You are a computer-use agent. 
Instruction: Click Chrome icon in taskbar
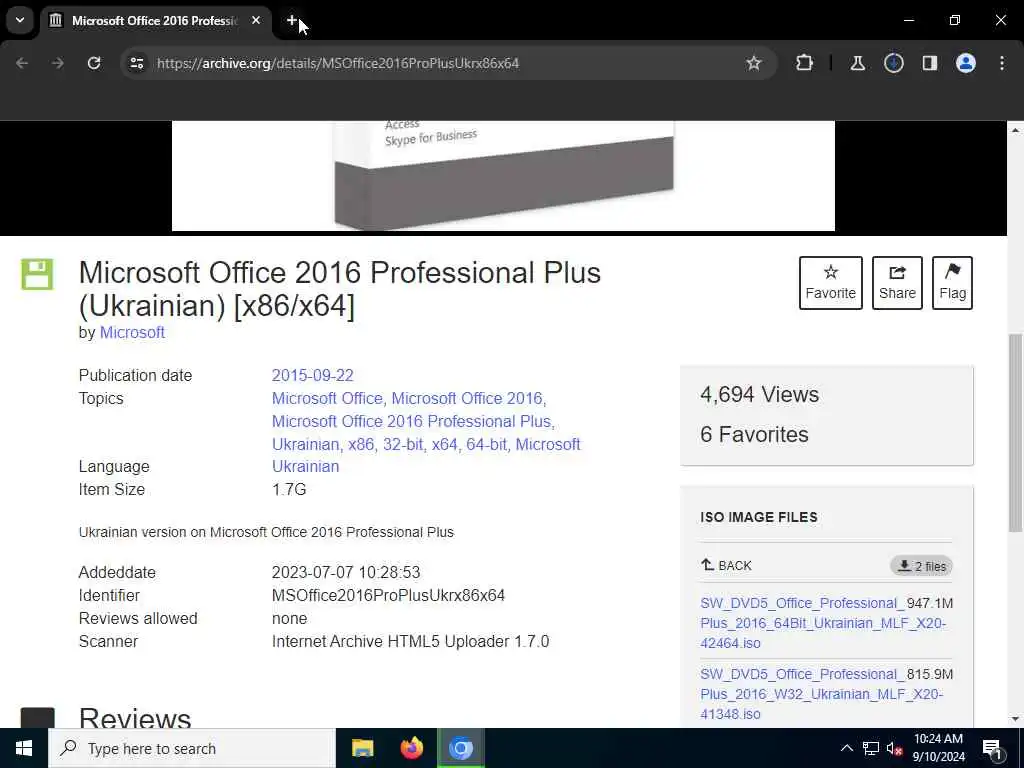(x=460, y=748)
